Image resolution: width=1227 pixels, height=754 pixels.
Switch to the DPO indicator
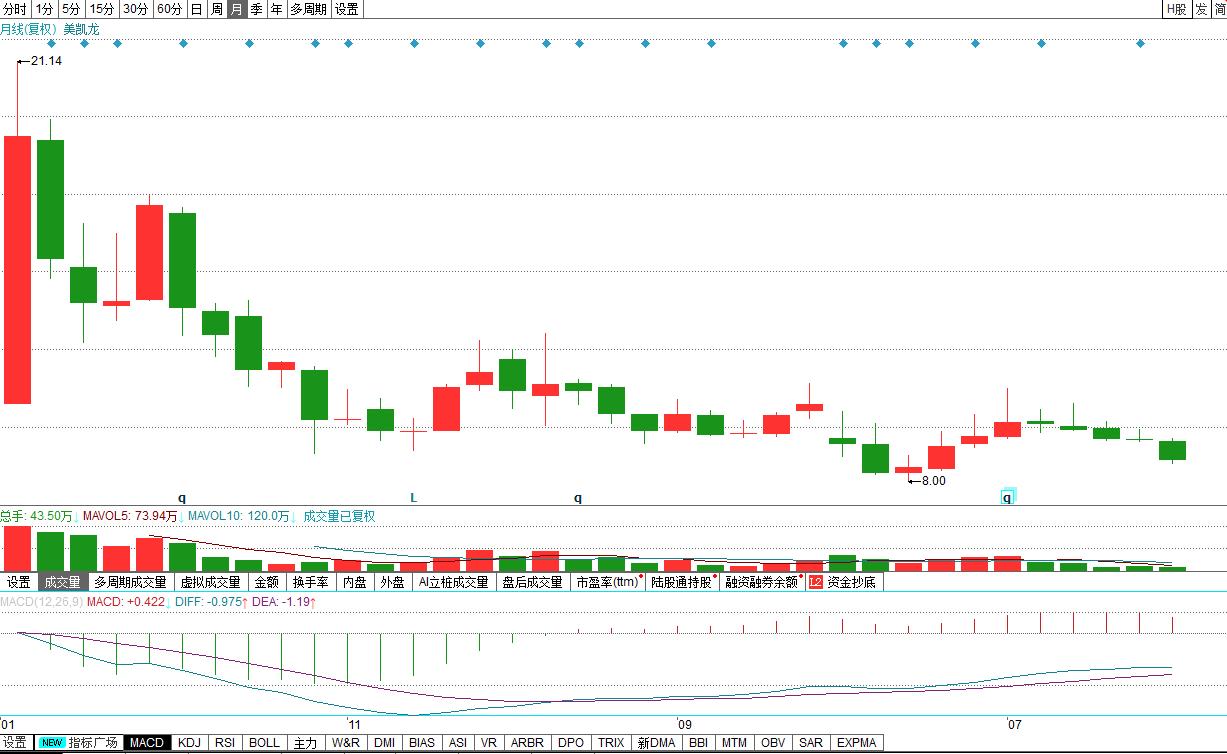571,743
